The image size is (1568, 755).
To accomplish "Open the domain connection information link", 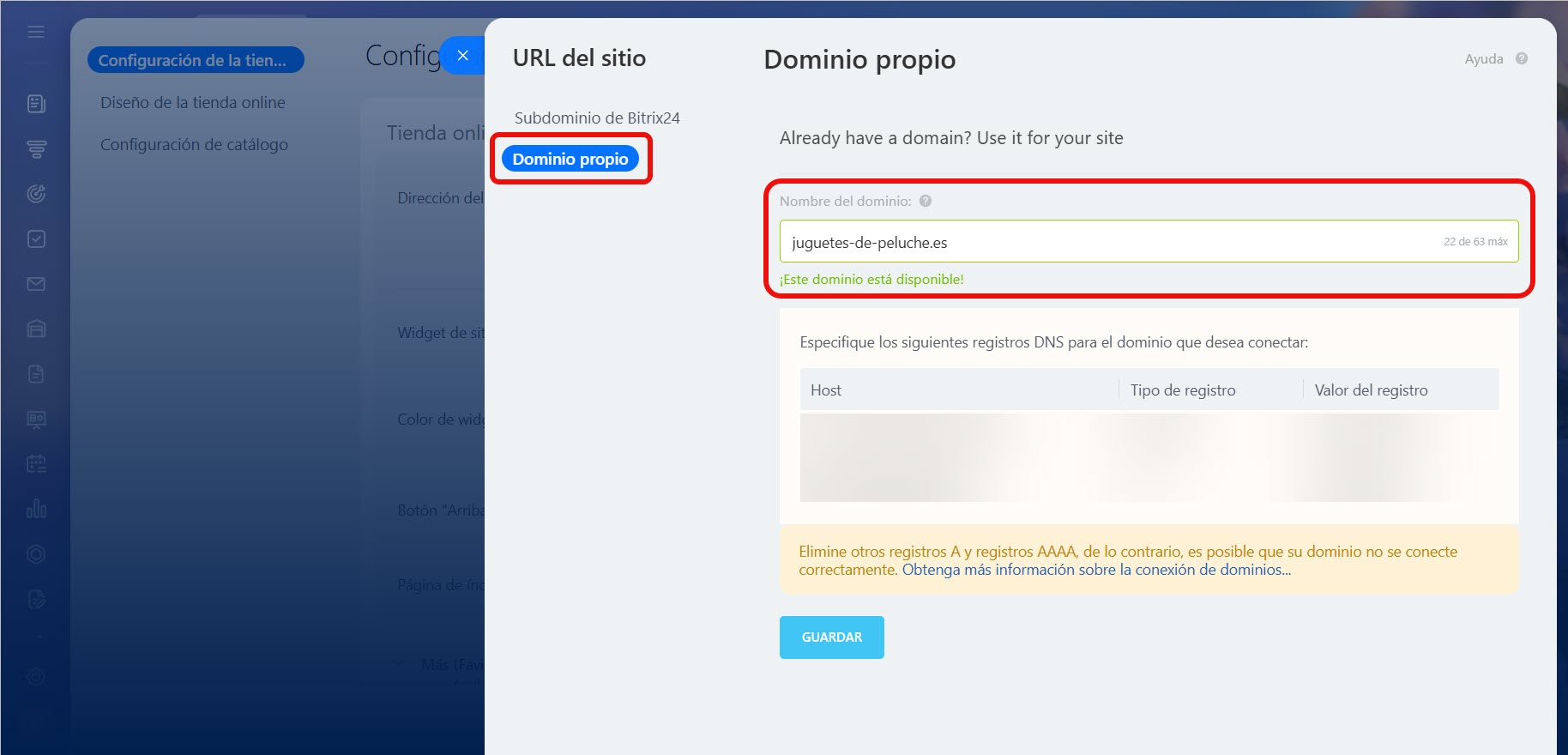I will [1096, 570].
